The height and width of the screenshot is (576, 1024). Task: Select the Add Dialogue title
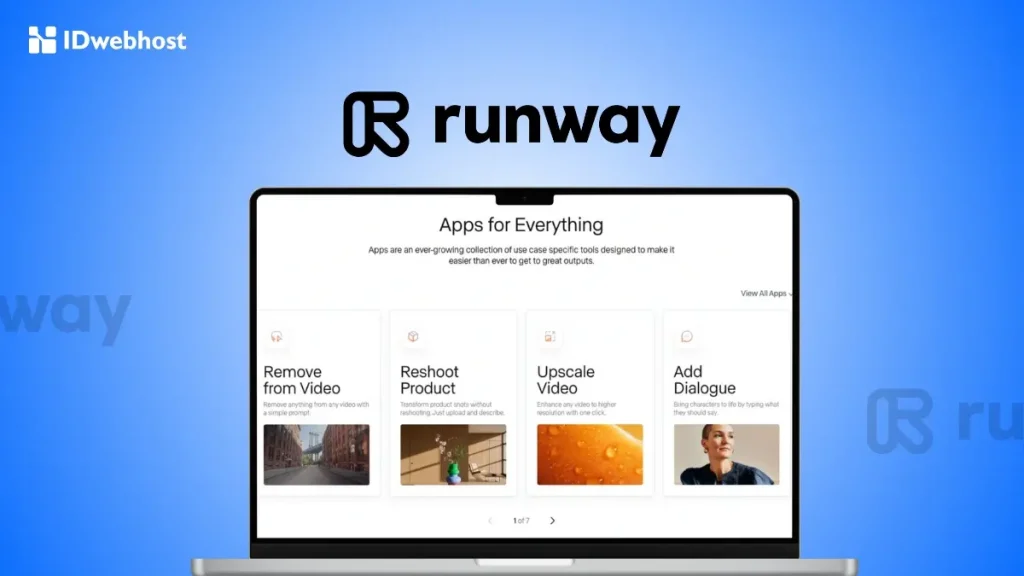coord(704,380)
